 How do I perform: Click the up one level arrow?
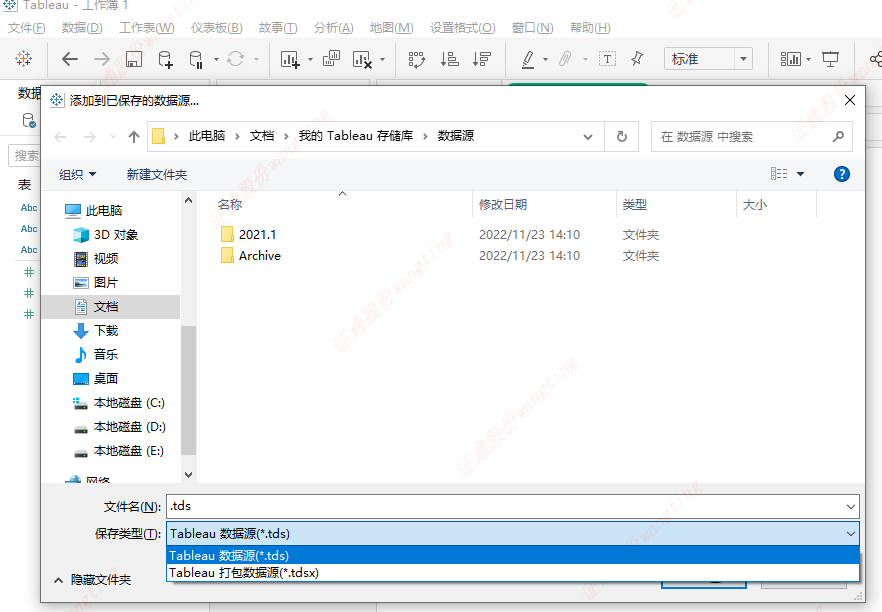pyautogui.click(x=134, y=137)
